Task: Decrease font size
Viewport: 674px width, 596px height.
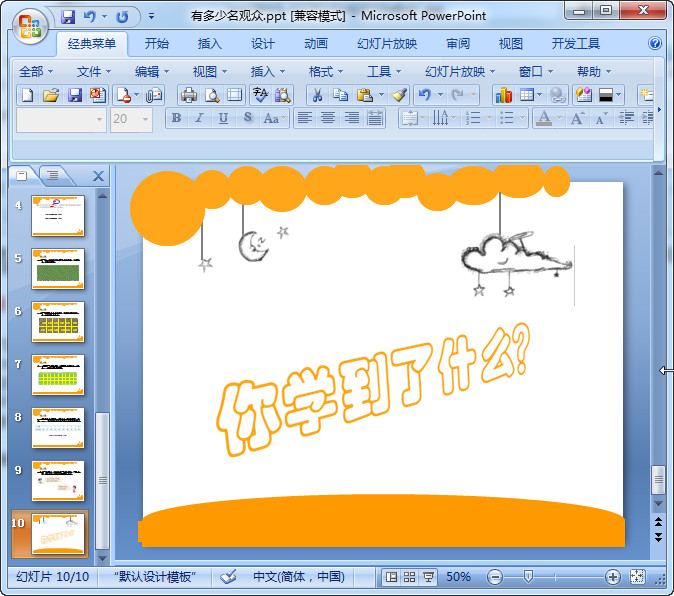Action: (601, 118)
